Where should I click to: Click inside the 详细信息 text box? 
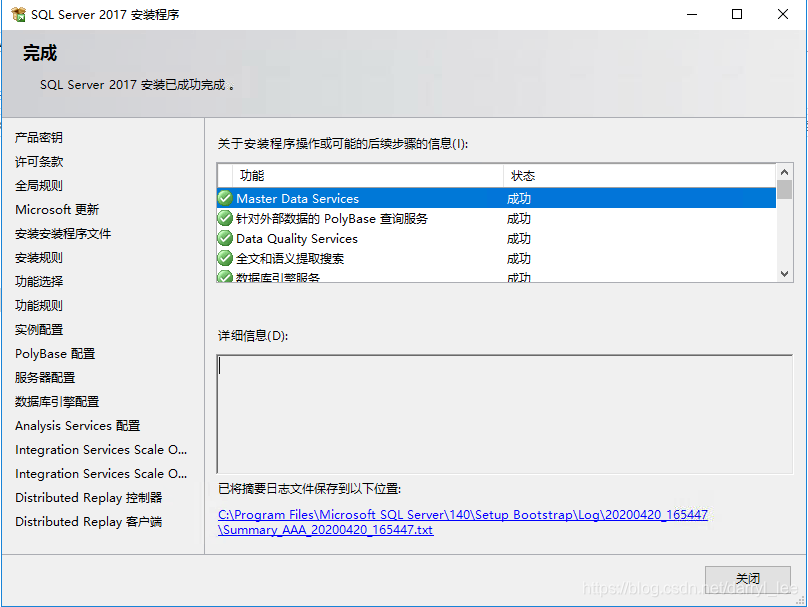pyautogui.click(x=504, y=414)
